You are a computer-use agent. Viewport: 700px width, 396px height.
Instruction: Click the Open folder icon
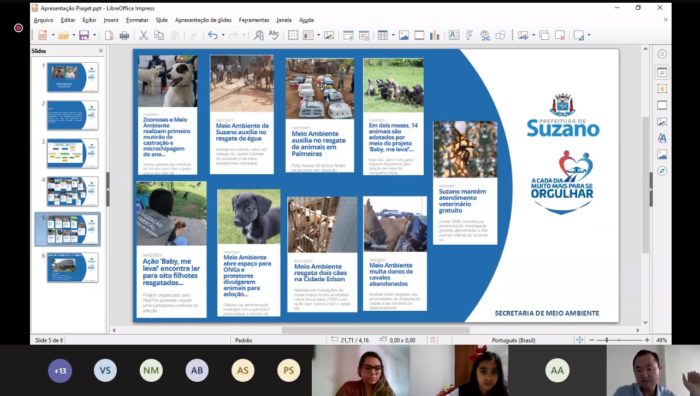click(63, 35)
